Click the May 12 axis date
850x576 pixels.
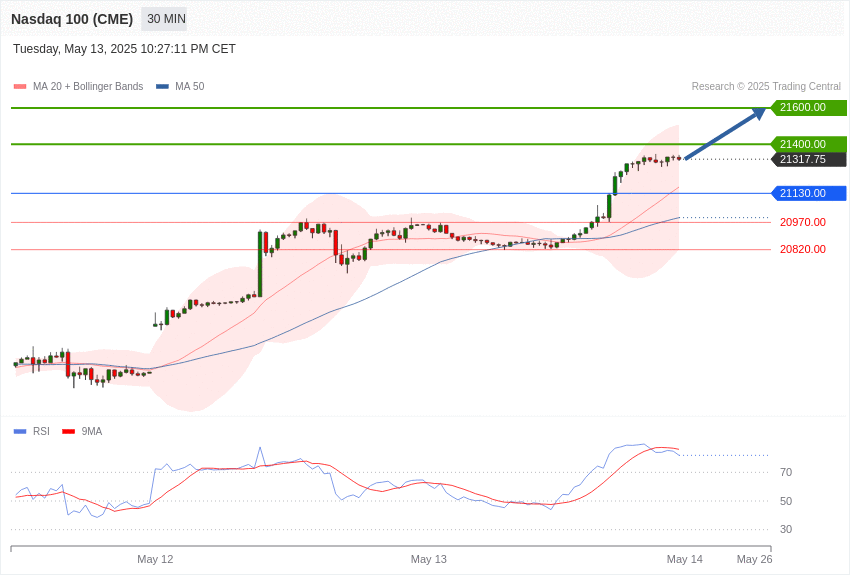(155, 559)
